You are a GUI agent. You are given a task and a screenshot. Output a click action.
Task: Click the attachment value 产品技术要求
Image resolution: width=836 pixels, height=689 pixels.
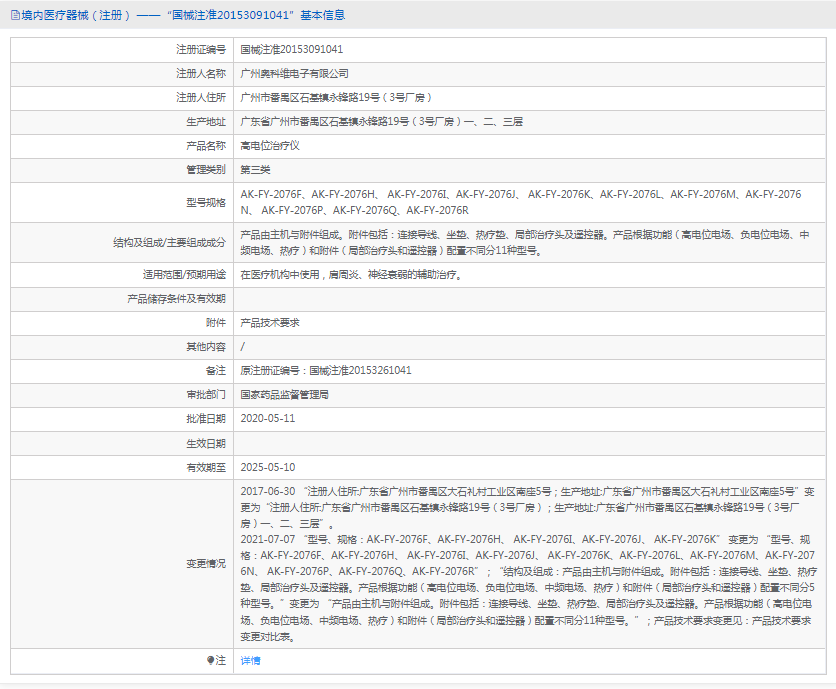(270, 323)
